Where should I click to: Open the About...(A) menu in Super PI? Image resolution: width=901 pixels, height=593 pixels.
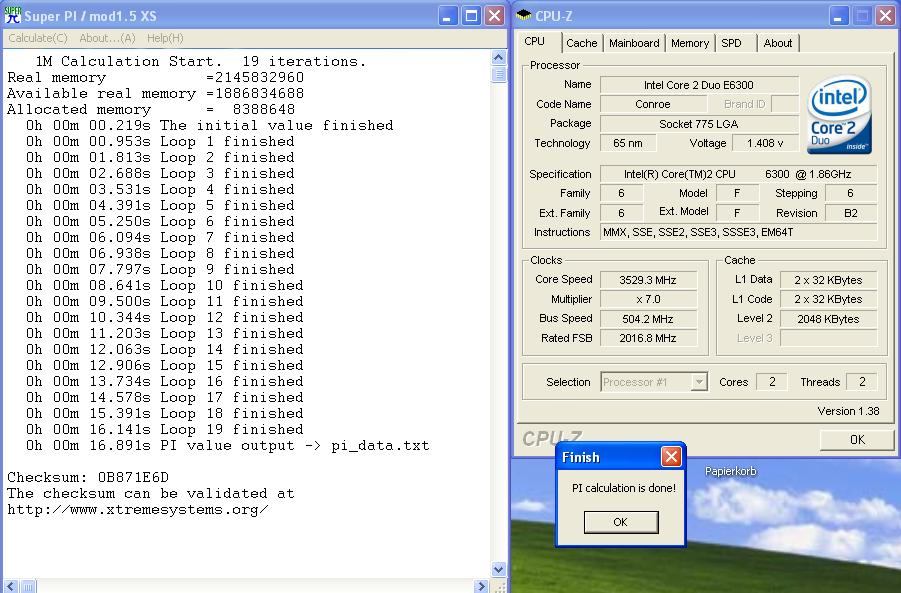pos(107,38)
